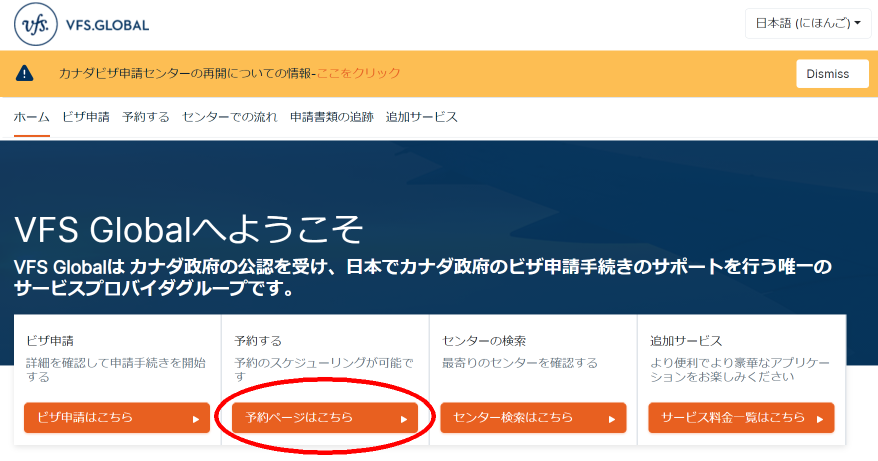Click the VFS Global logo icon
Screen dimensions: 878x461
[36, 24]
